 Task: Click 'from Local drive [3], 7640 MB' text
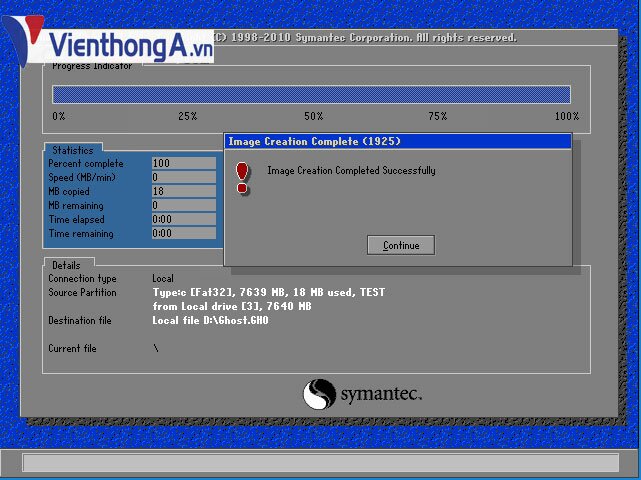pyautogui.click(x=232, y=306)
